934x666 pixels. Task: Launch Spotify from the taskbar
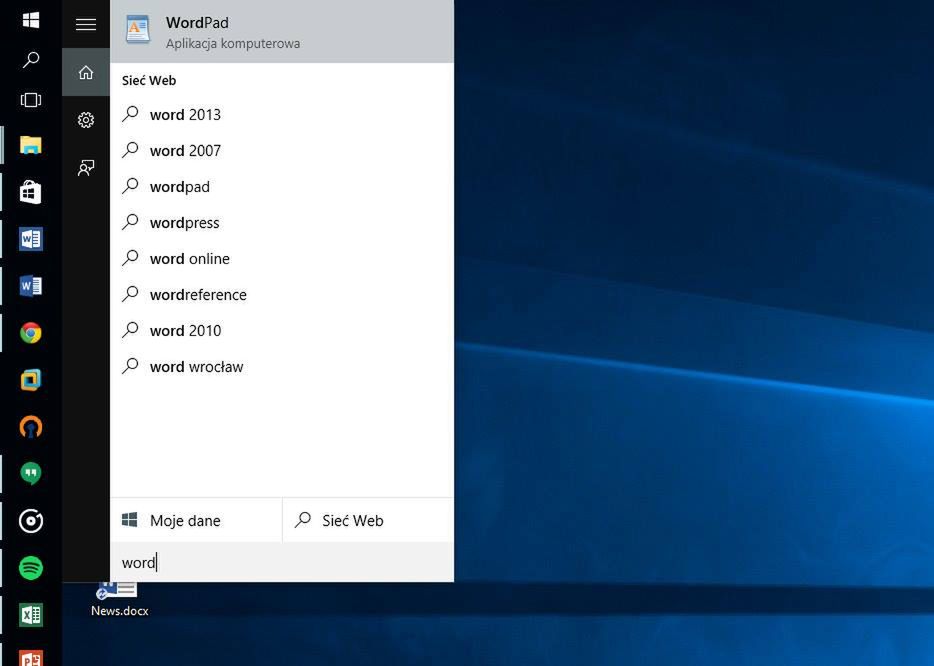pos(31,568)
